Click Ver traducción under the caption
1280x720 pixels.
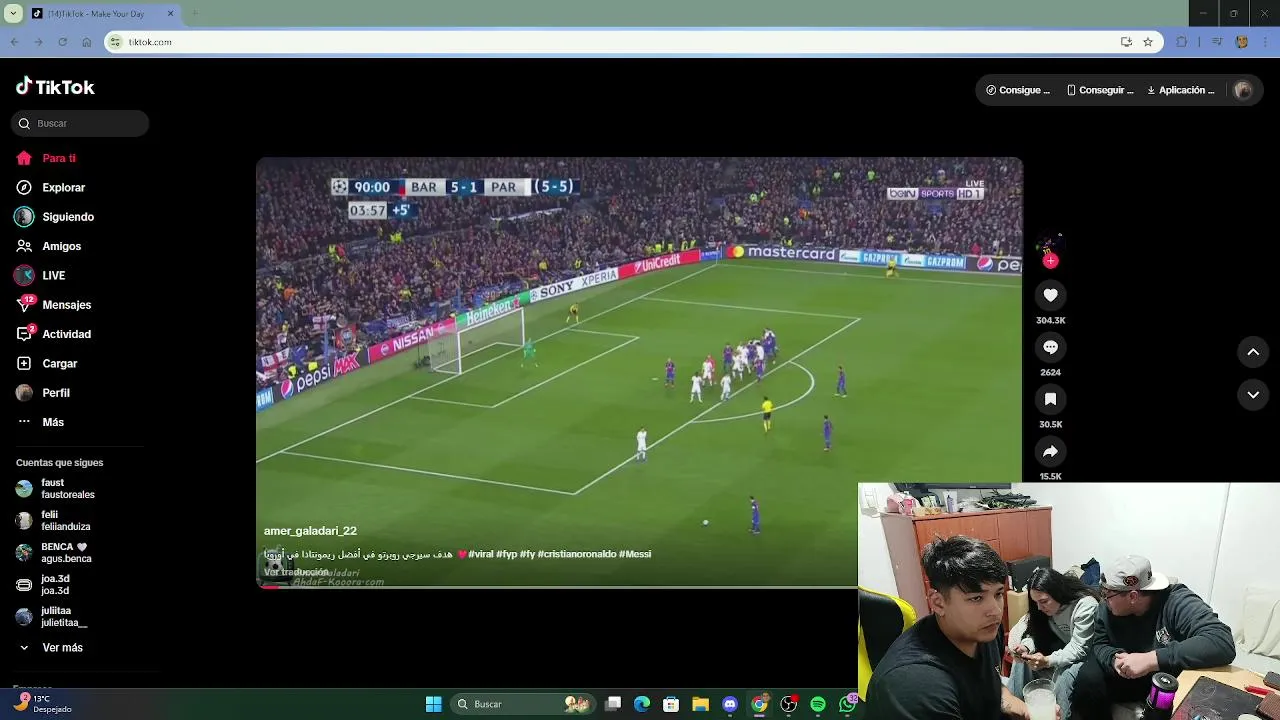click(x=296, y=572)
